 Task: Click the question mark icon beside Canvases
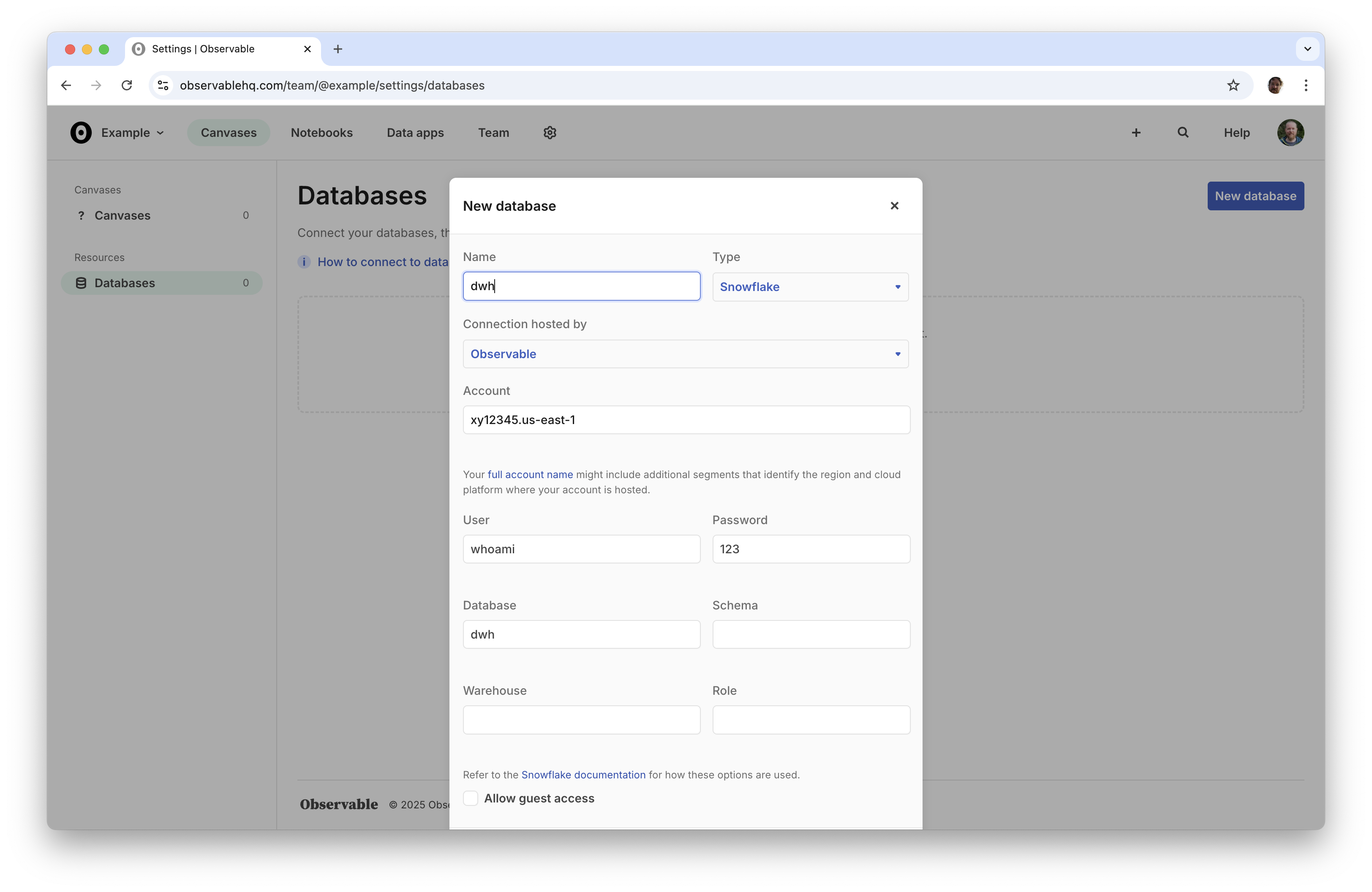tap(81, 215)
